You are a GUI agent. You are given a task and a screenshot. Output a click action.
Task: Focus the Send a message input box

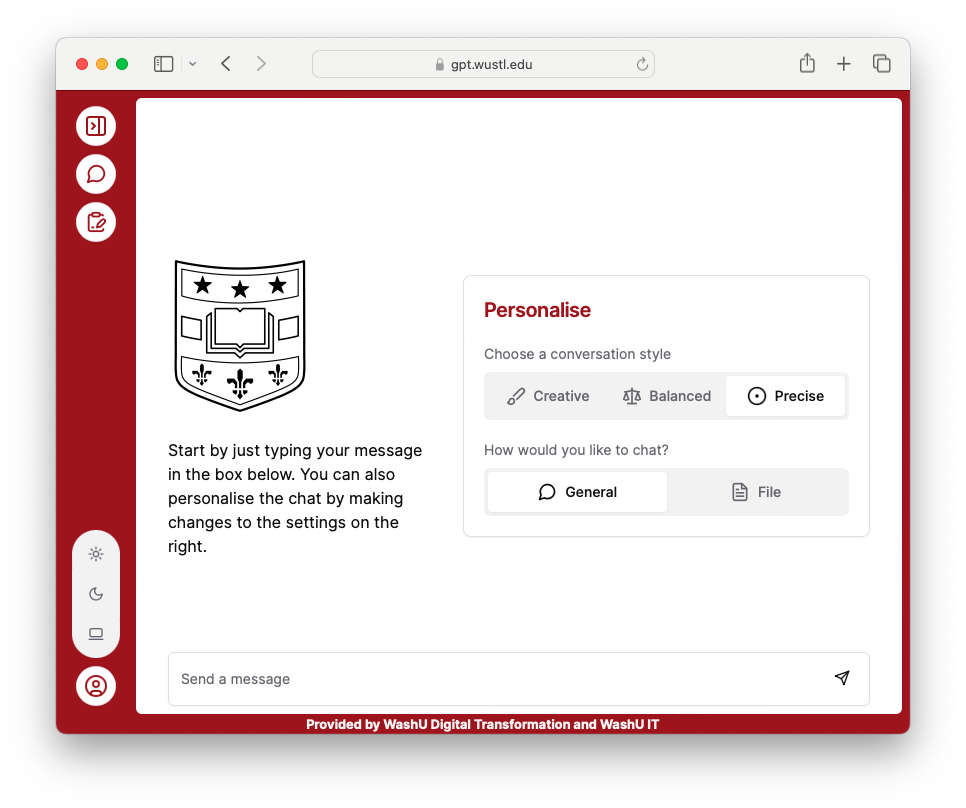[519, 679]
